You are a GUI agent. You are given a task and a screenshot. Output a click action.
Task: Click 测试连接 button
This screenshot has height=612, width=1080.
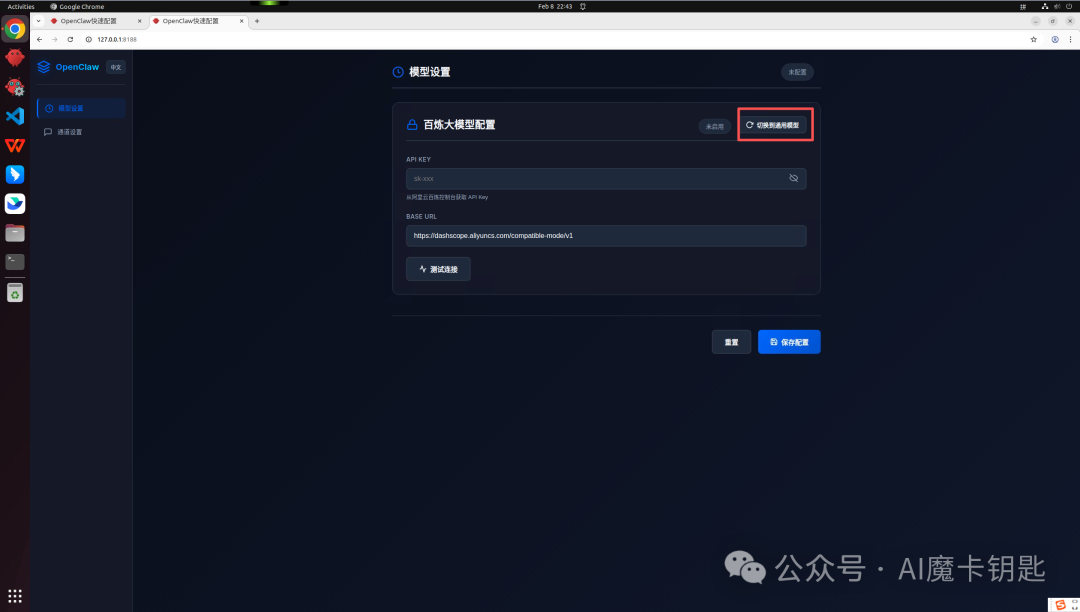point(438,269)
